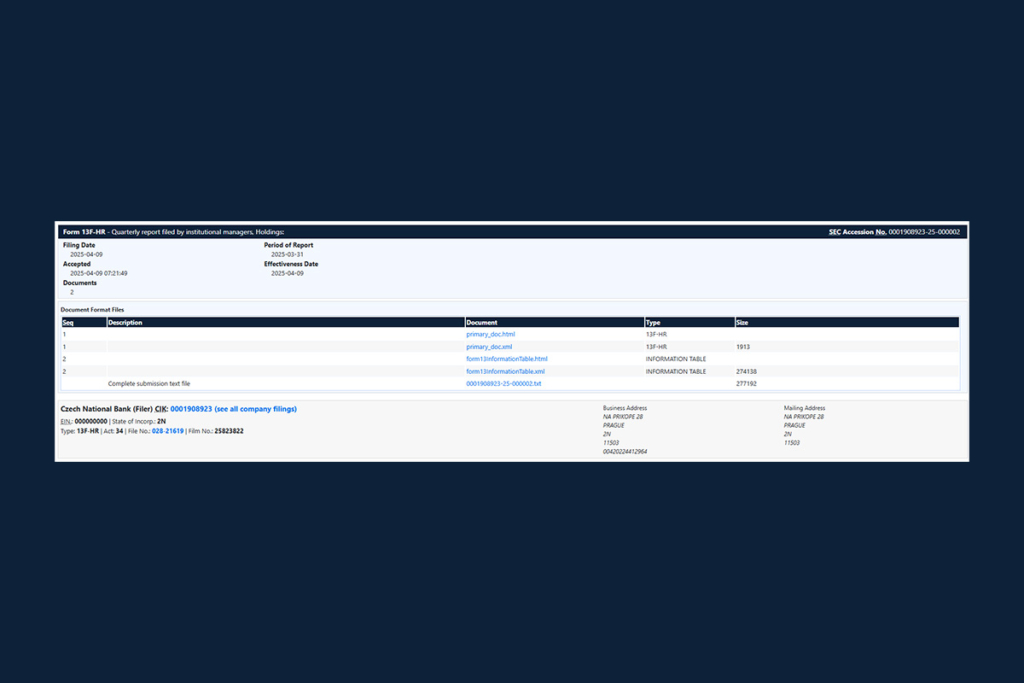The height and width of the screenshot is (683, 1024).
Task: Click the Form 13F-HR title text
Action: pyautogui.click(x=84, y=232)
